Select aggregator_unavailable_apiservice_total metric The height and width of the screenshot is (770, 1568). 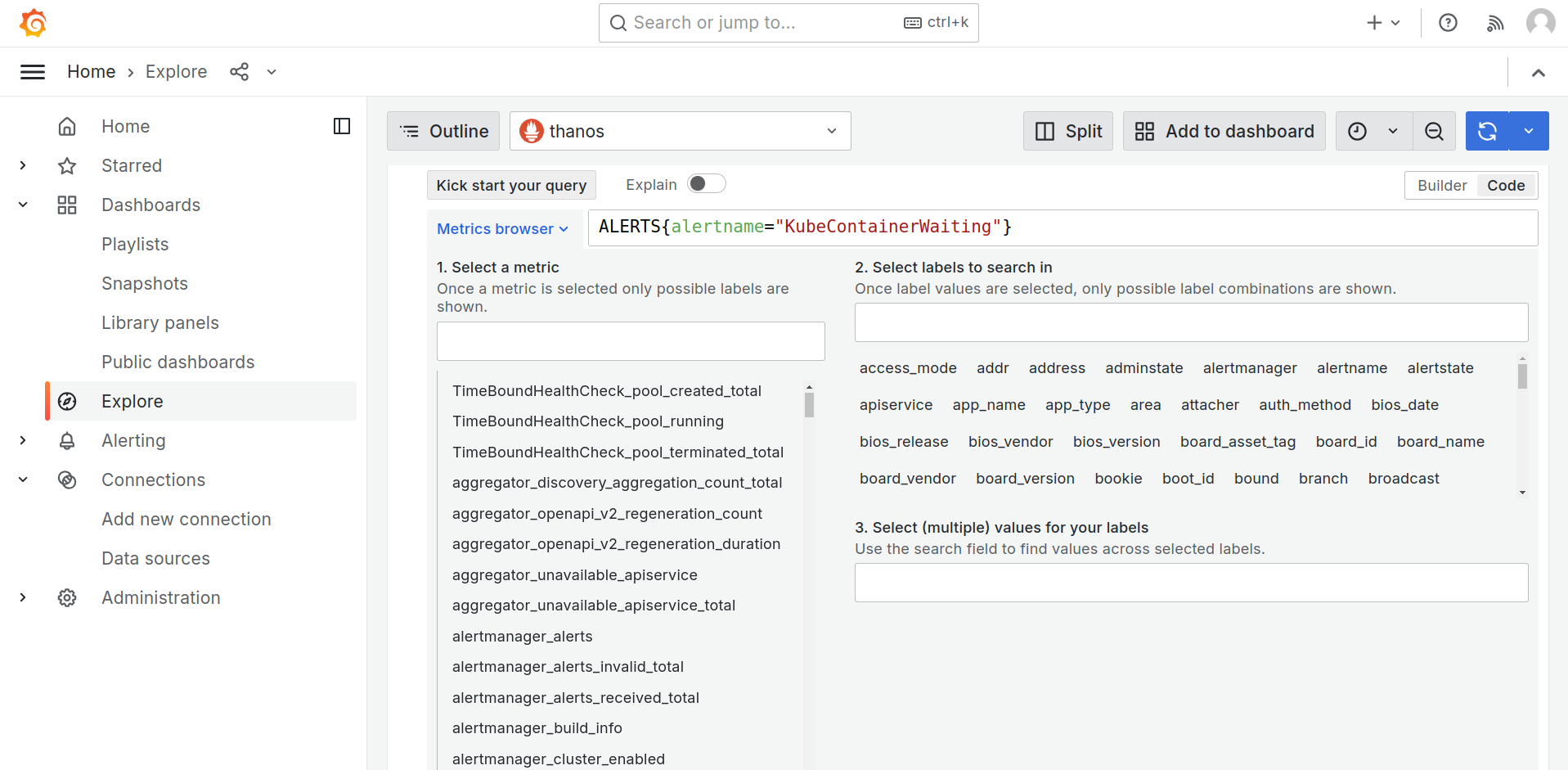pos(594,606)
